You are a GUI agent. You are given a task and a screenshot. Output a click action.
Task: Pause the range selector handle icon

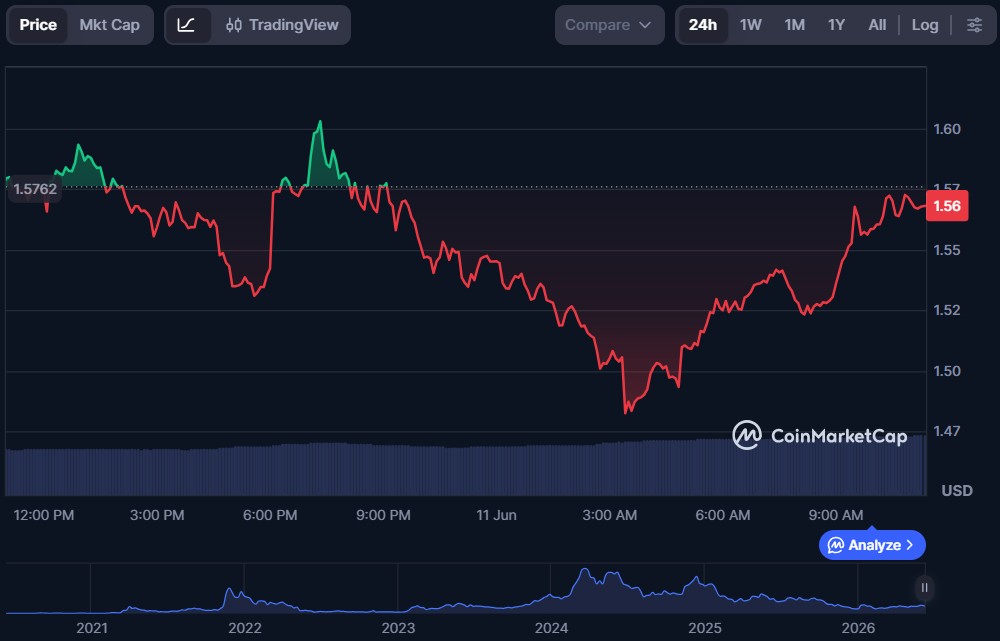click(924, 587)
